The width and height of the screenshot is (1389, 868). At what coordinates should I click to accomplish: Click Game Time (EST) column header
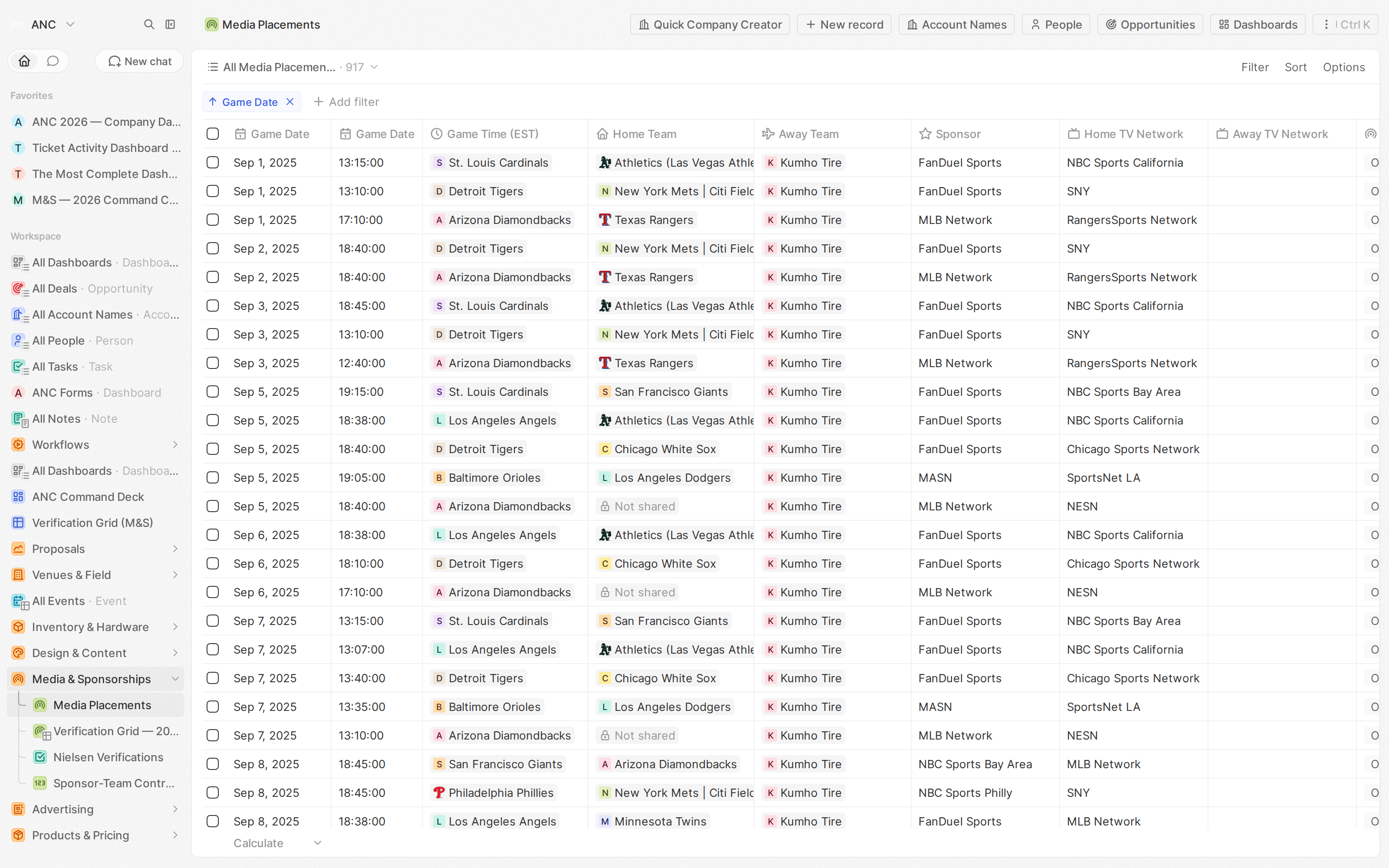(x=505, y=134)
